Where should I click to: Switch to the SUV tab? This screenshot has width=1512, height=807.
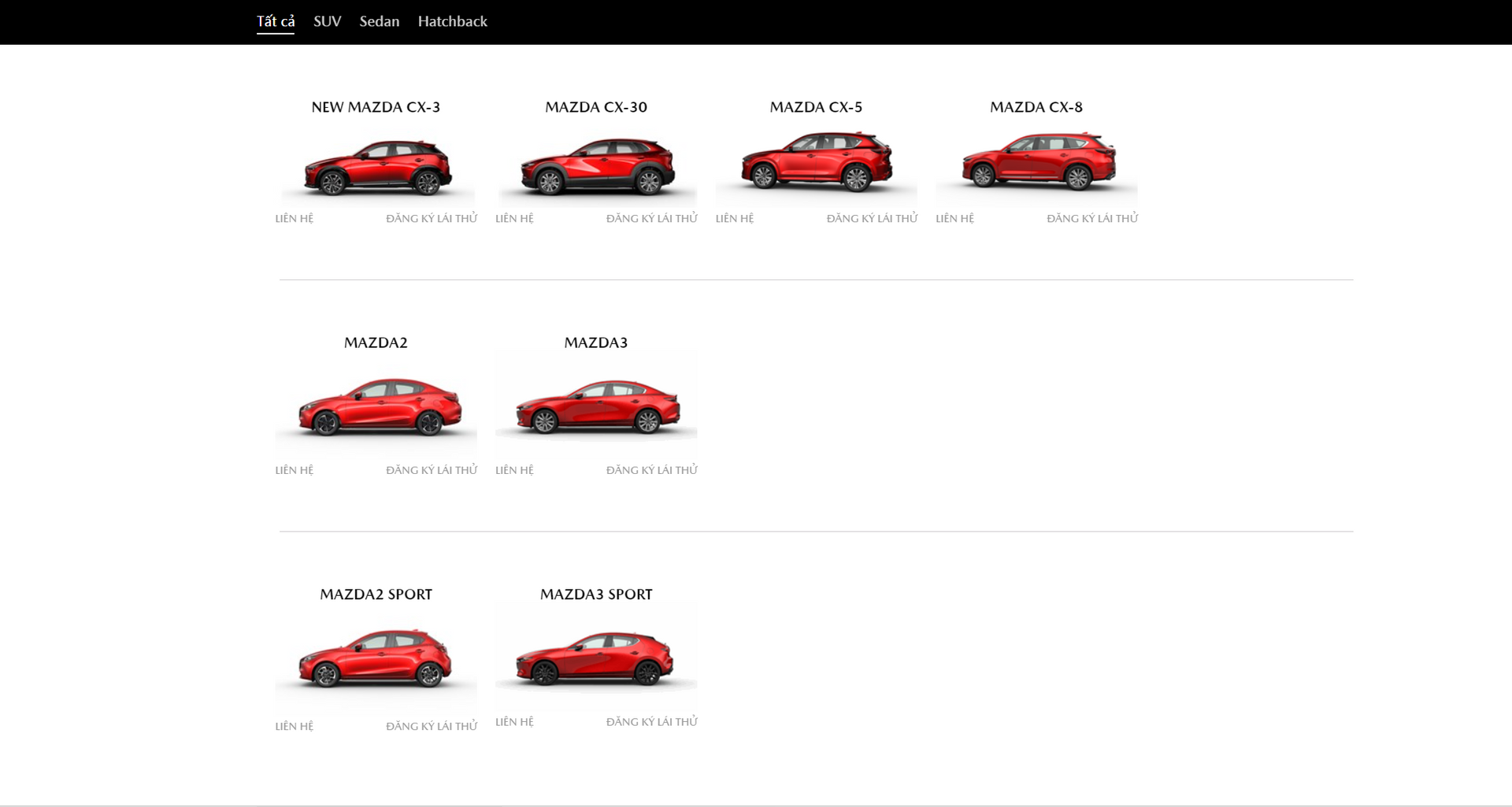tap(326, 21)
